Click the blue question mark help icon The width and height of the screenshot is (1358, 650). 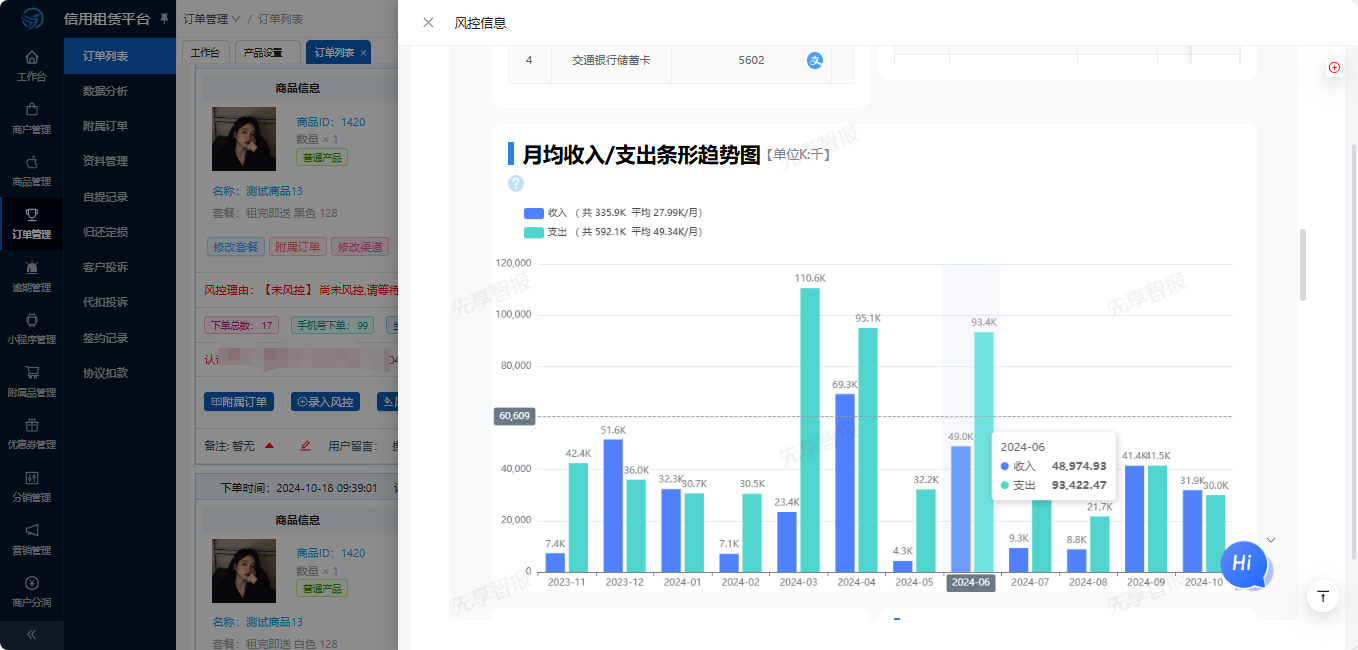[516, 183]
